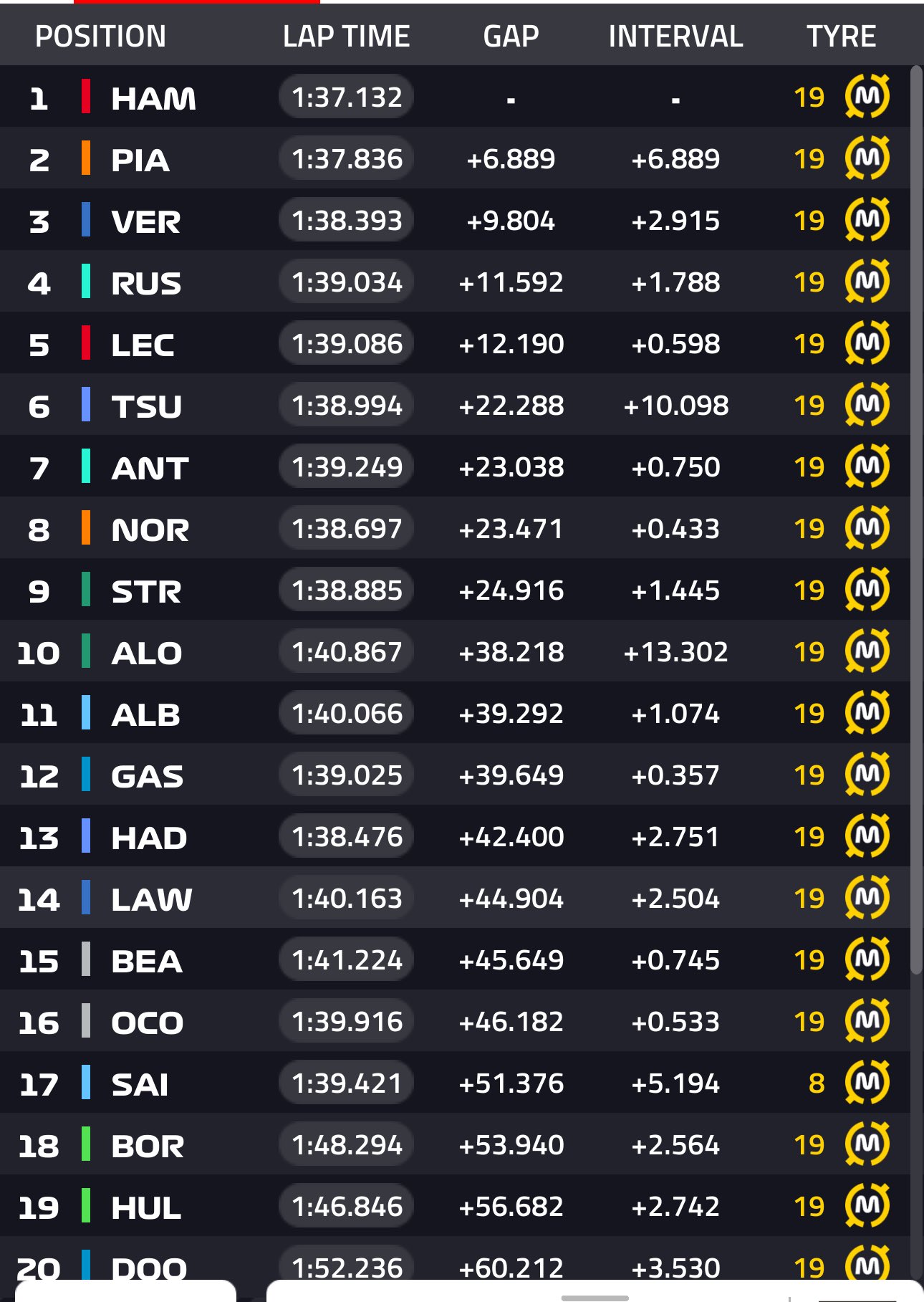The image size is (924, 1302).
Task: Click the orange team color bar beside PIA
Action: [x=86, y=158]
